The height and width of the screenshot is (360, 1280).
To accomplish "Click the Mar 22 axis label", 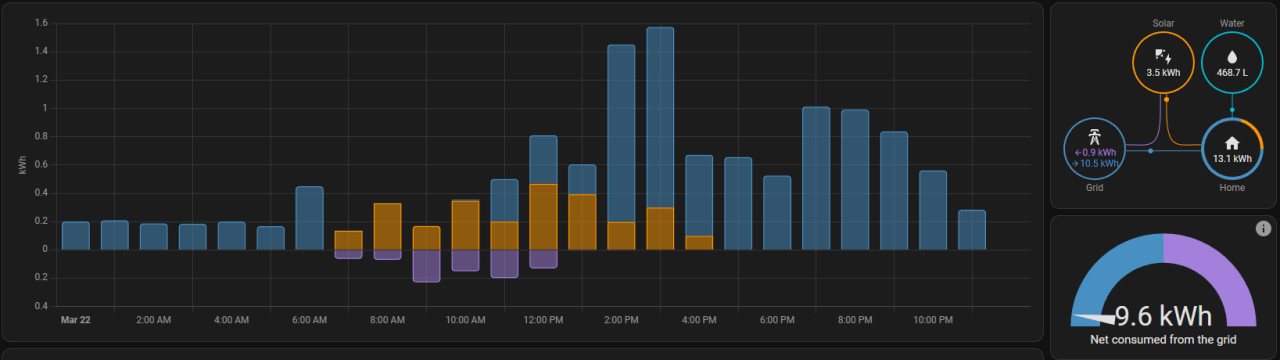I will click(x=75, y=320).
